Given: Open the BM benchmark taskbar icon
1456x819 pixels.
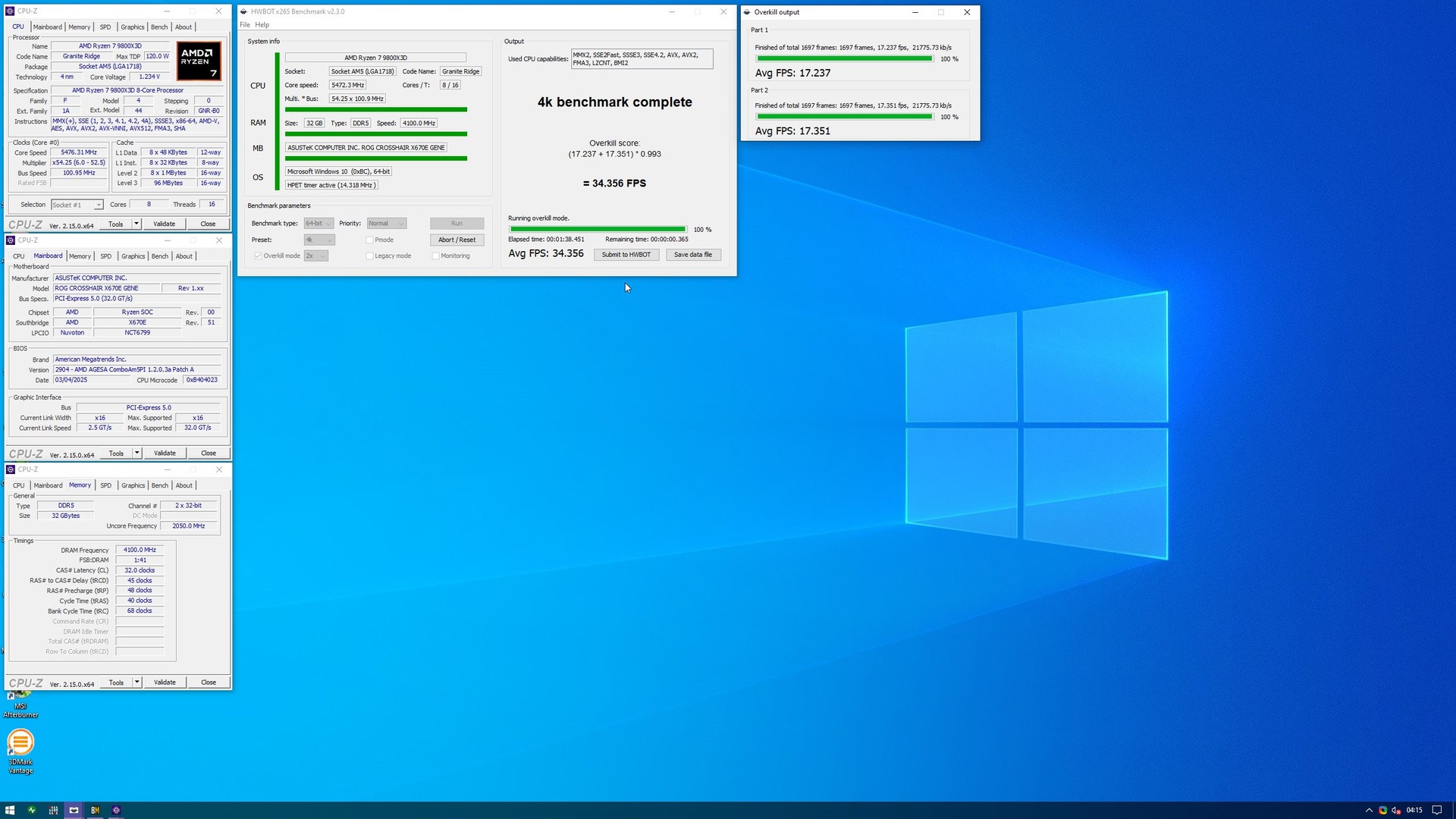Looking at the screenshot, I should pyautogui.click(x=95, y=810).
